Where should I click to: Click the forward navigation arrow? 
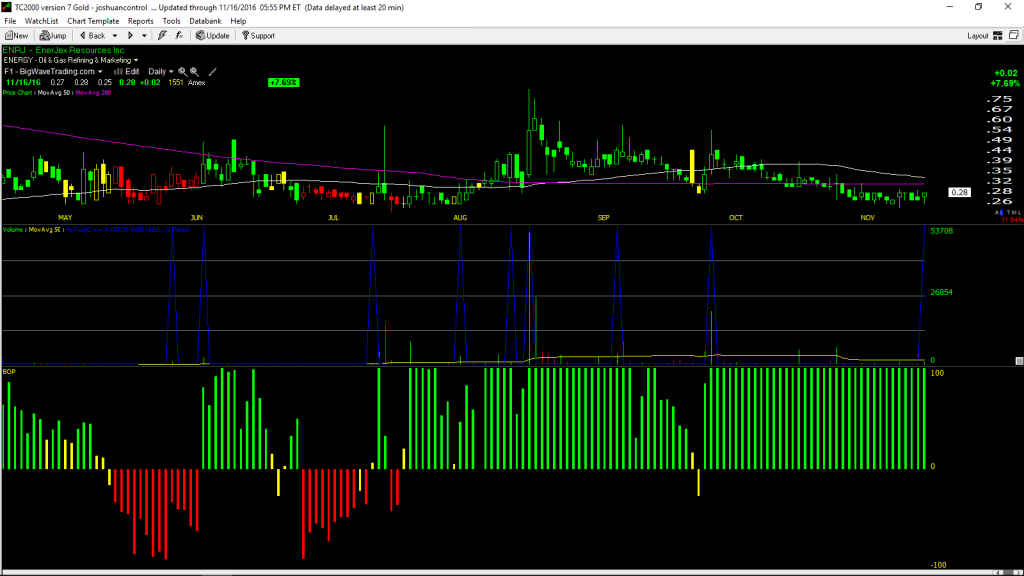coord(130,36)
